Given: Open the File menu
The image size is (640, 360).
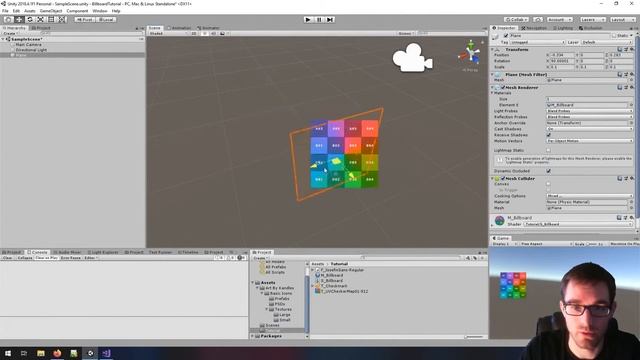Looking at the screenshot, I should (x=5, y=11).
